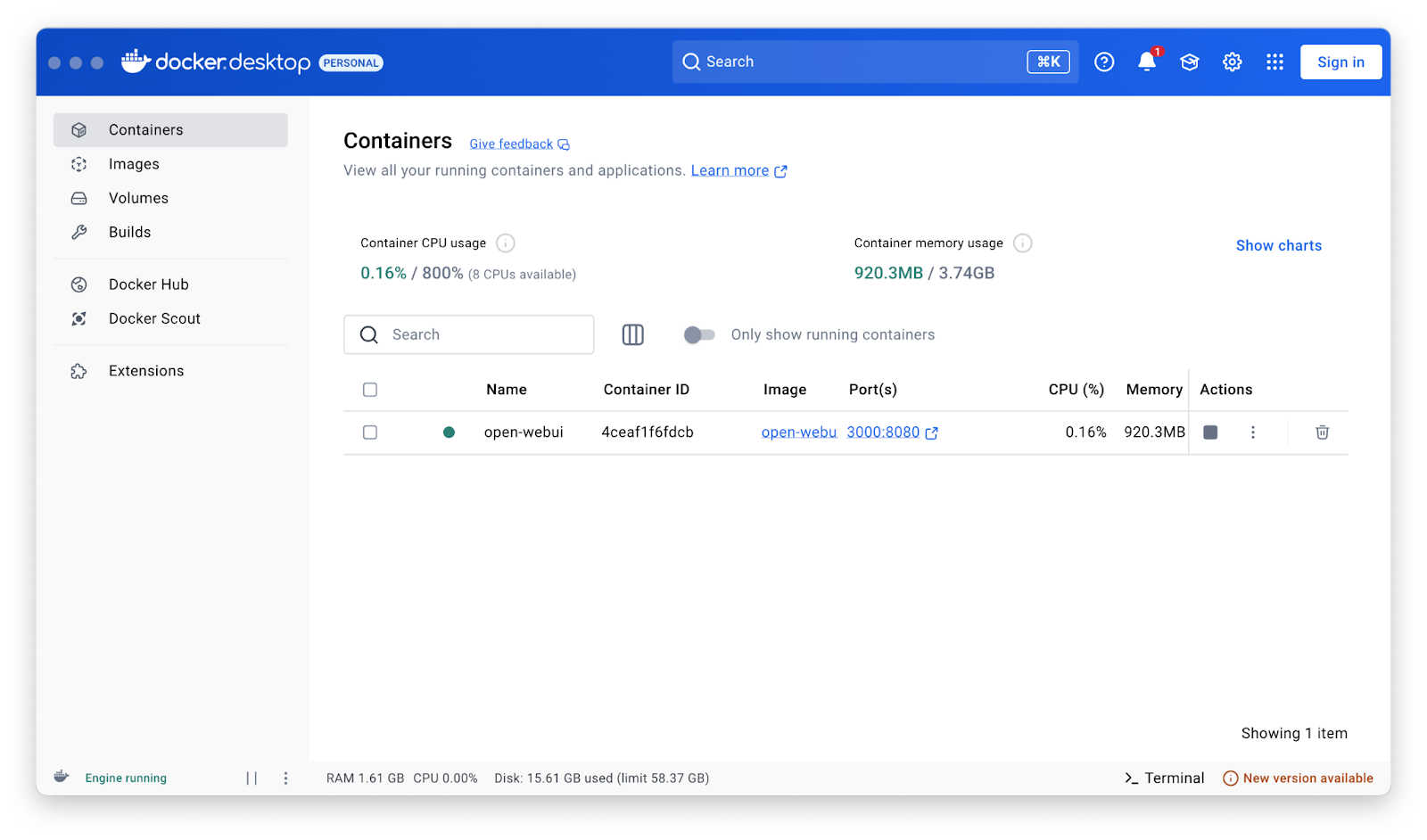1427x840 pixels.
Task: Sort by Memory column header
Action: tap(1154, 390)
